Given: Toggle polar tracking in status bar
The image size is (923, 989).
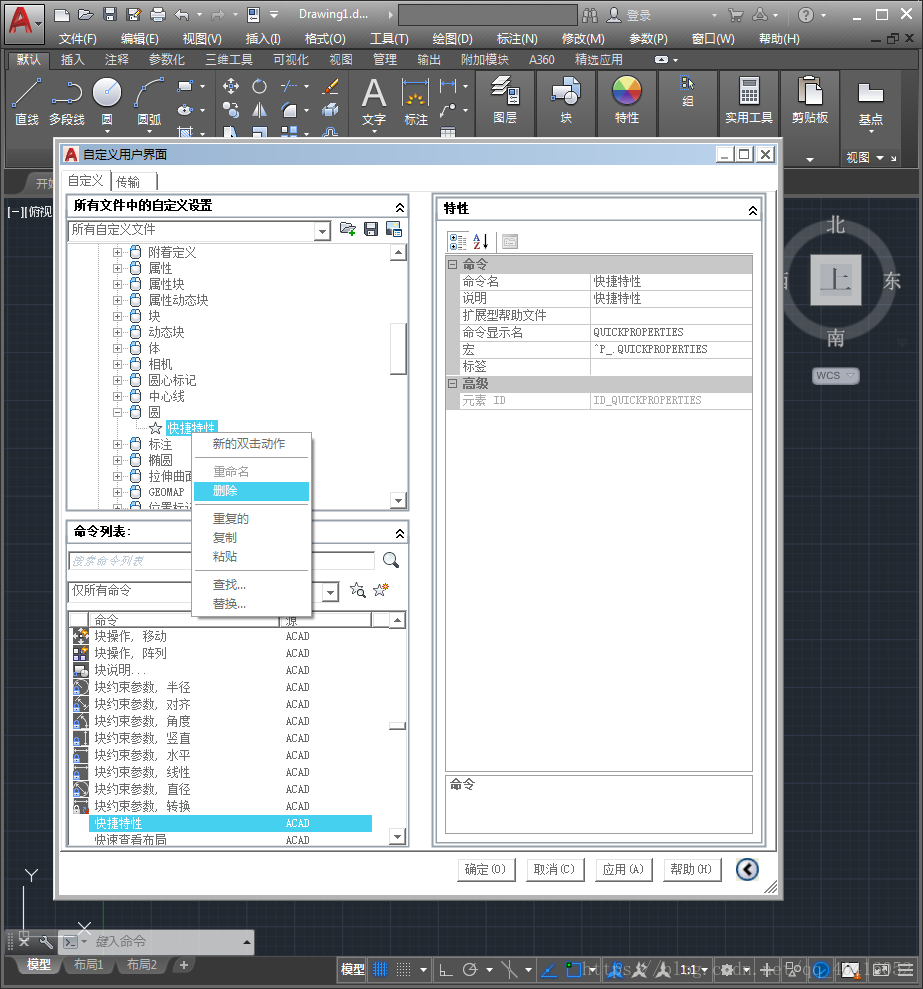Looking at the screenshot, I should pos(470,969).
